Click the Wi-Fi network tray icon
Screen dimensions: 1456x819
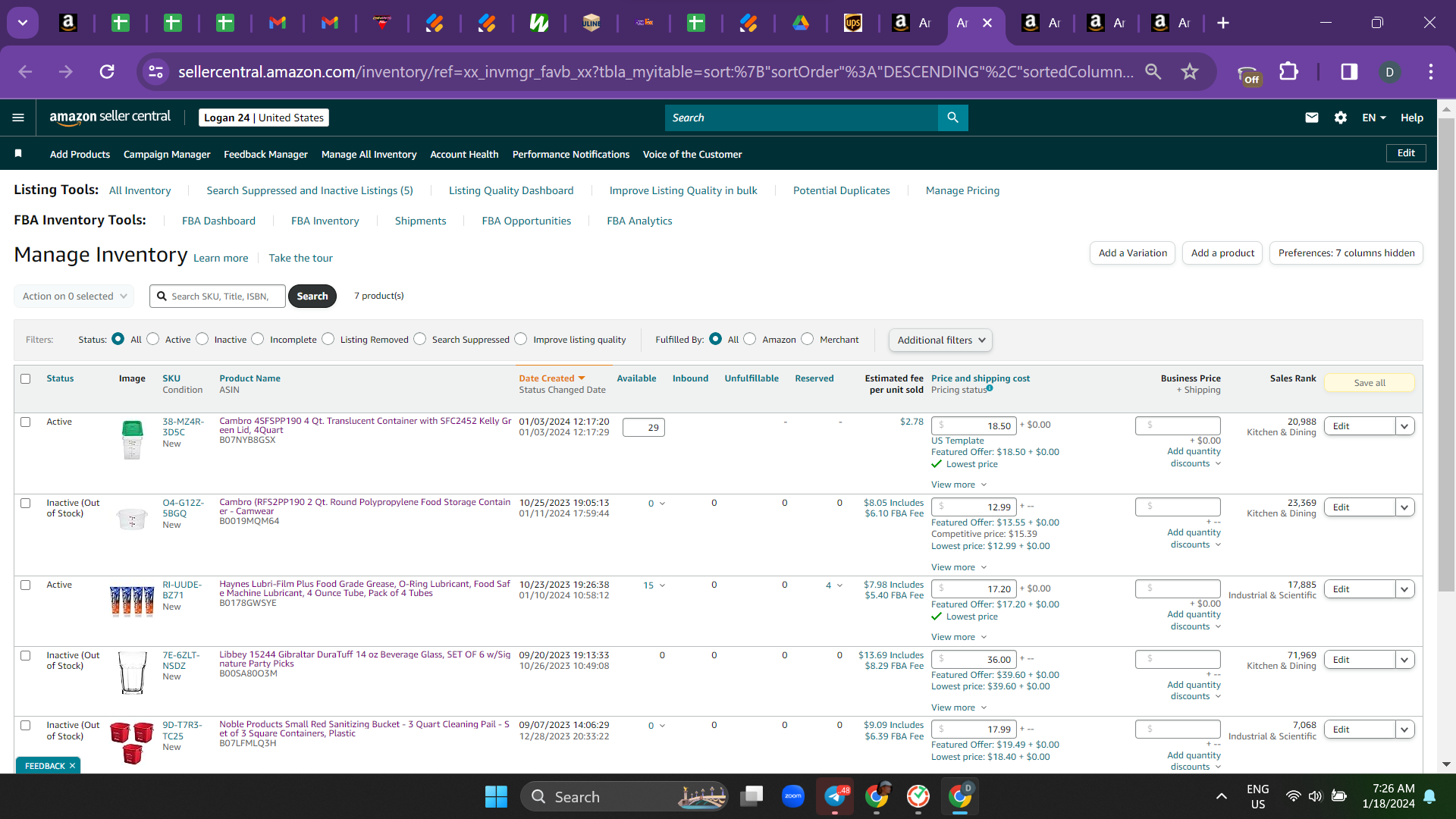[x=1294, y=796]
